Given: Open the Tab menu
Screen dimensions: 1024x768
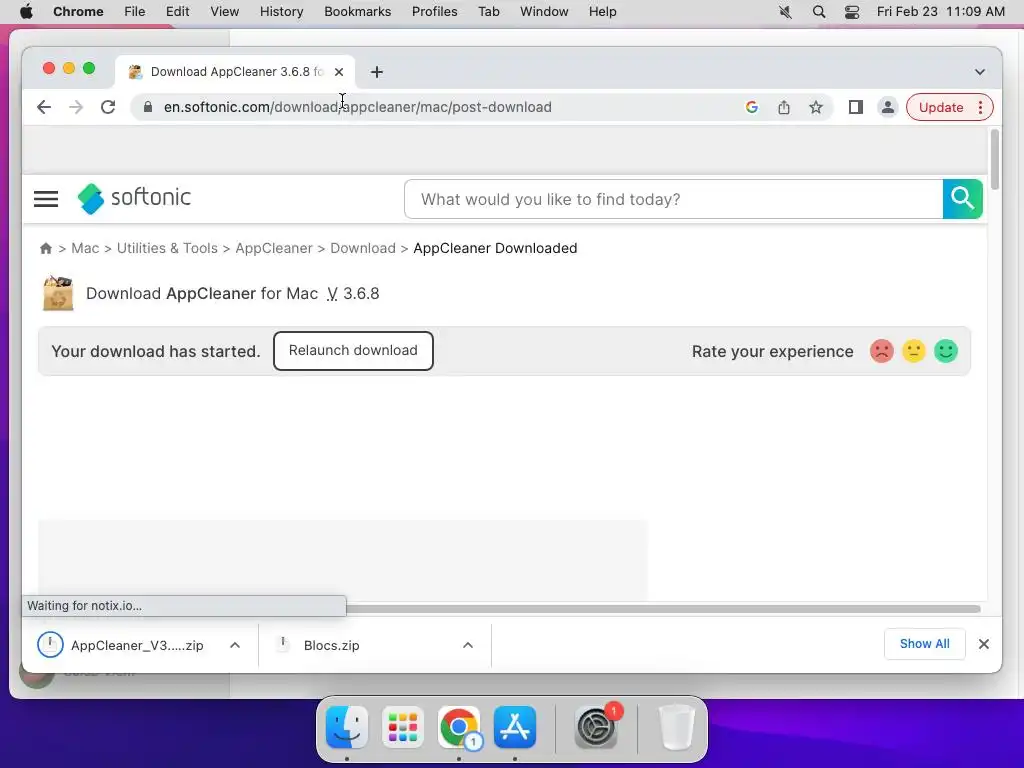Looking at the screenshot, I should coord(488,12).
